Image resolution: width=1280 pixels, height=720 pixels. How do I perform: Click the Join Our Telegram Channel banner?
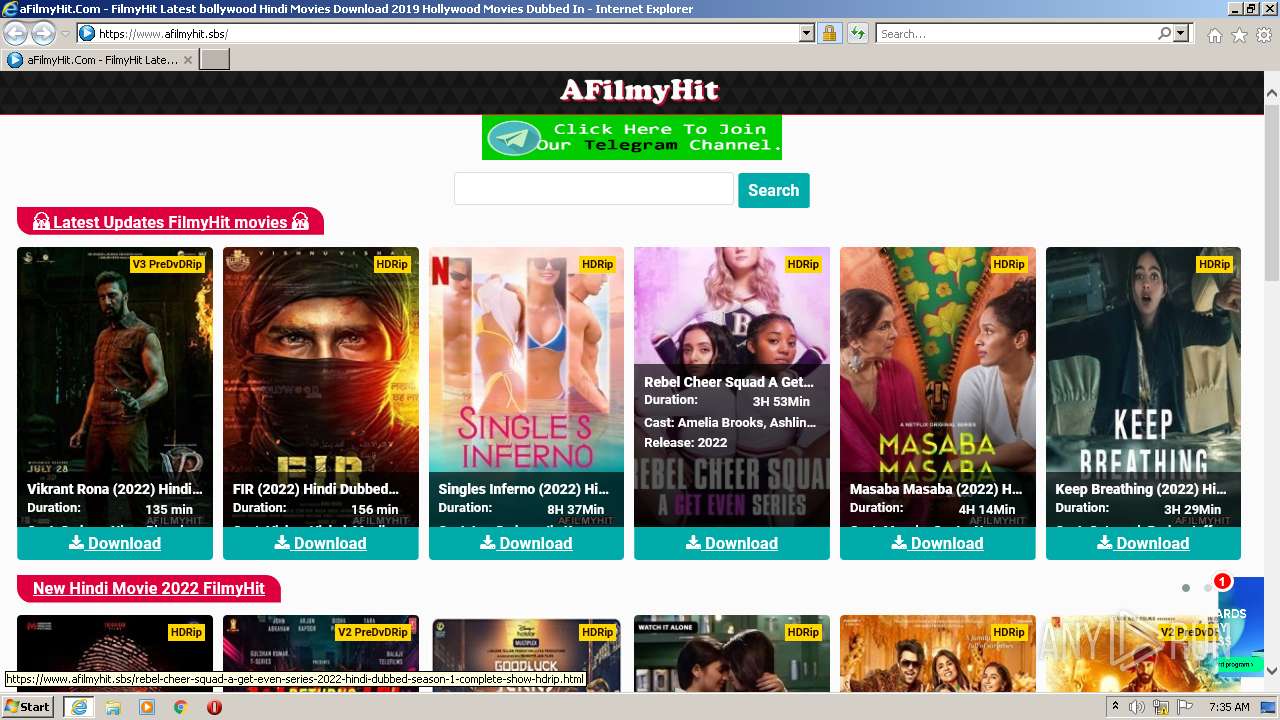(632, 137)
